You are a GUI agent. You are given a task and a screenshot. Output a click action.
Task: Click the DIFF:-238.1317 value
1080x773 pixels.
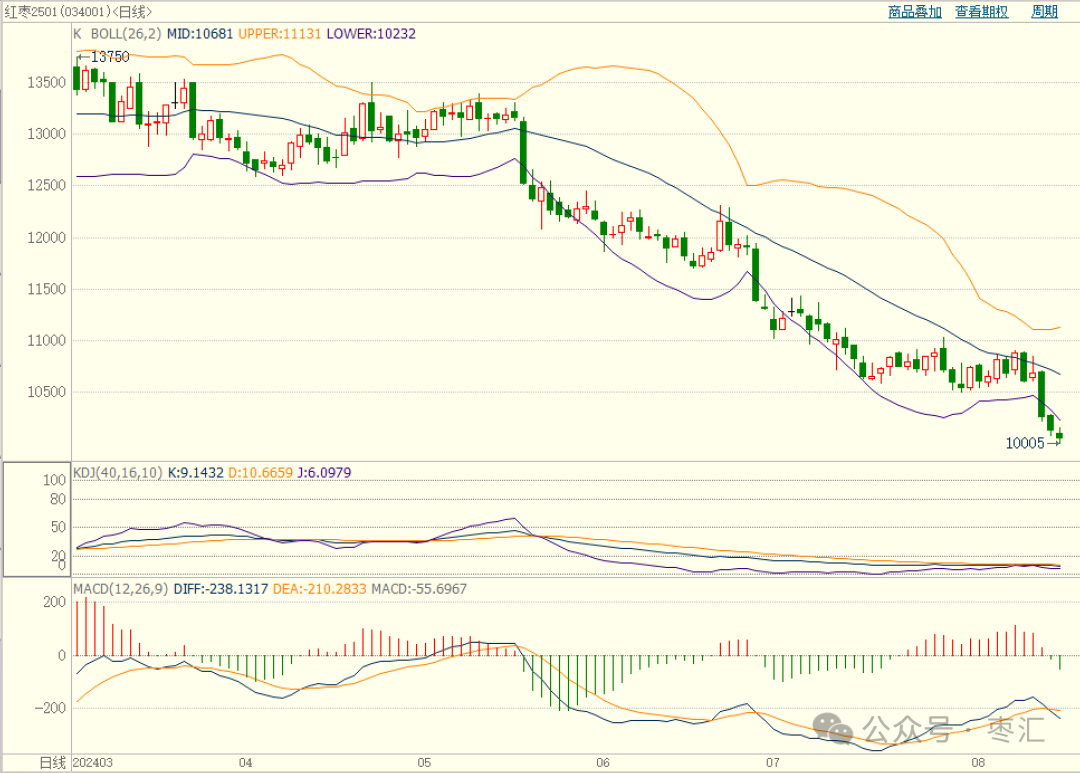click(x=220, y=589)
